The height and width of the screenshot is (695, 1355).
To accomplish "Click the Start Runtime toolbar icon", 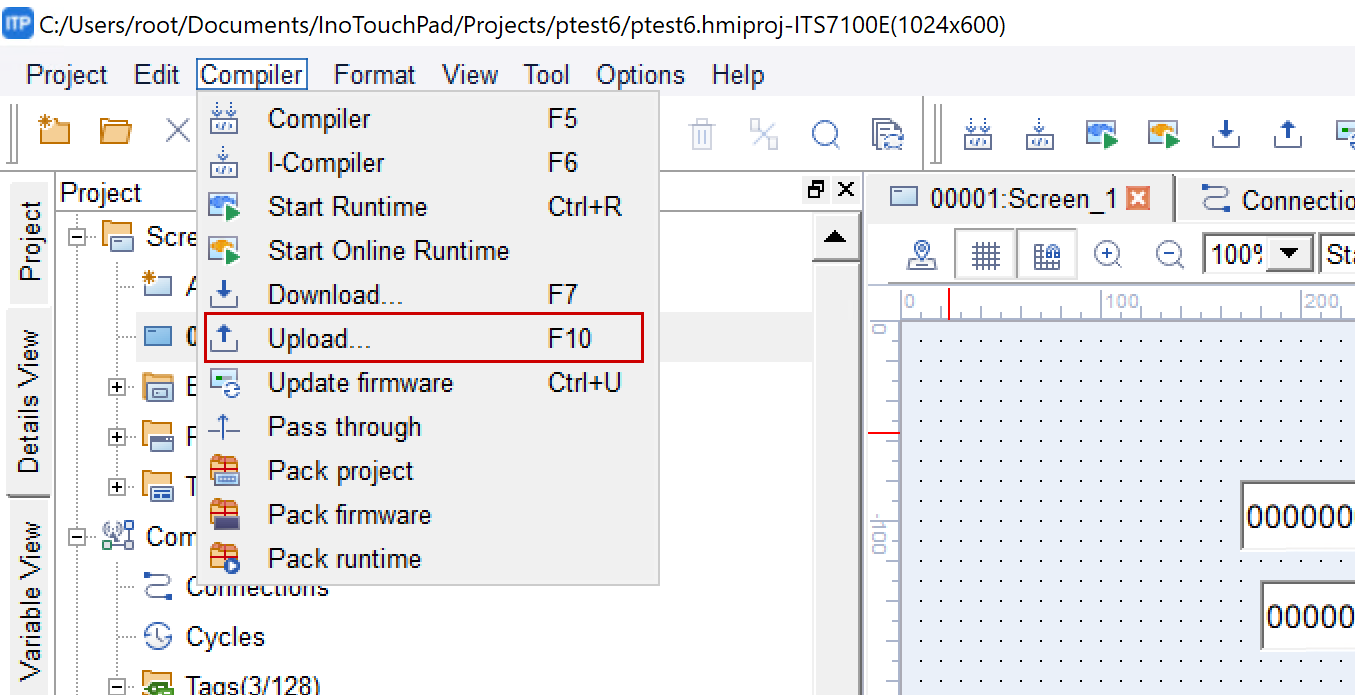I will tap(1102, 133).
